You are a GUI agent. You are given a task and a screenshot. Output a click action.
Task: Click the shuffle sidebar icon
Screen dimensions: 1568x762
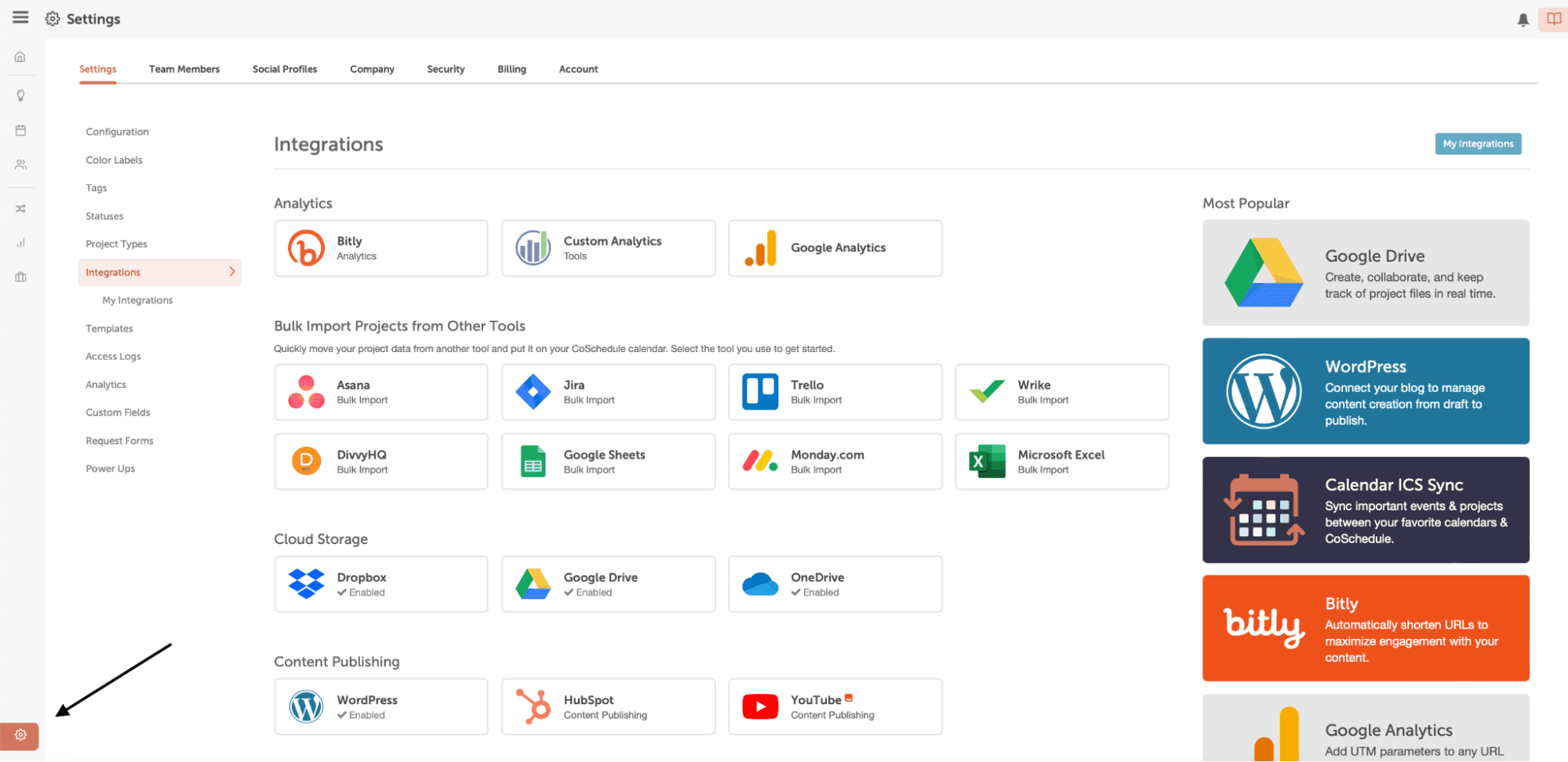click(20, 209)
